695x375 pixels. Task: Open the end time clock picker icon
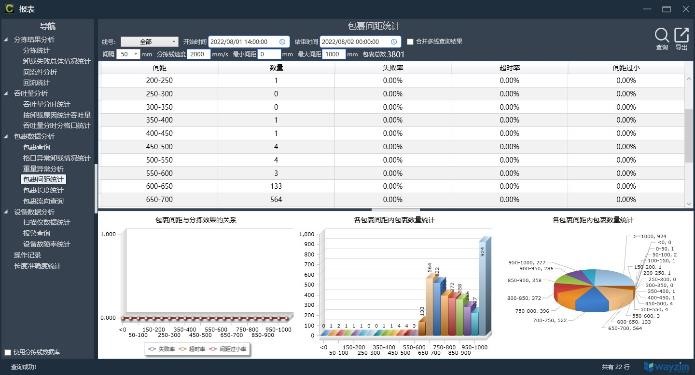(394, 42)
